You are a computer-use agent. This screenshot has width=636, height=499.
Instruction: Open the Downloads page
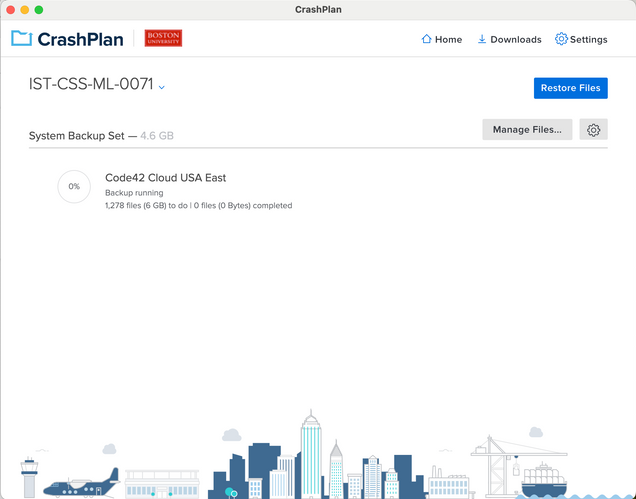pyautogui.click(x=509, y=39)
